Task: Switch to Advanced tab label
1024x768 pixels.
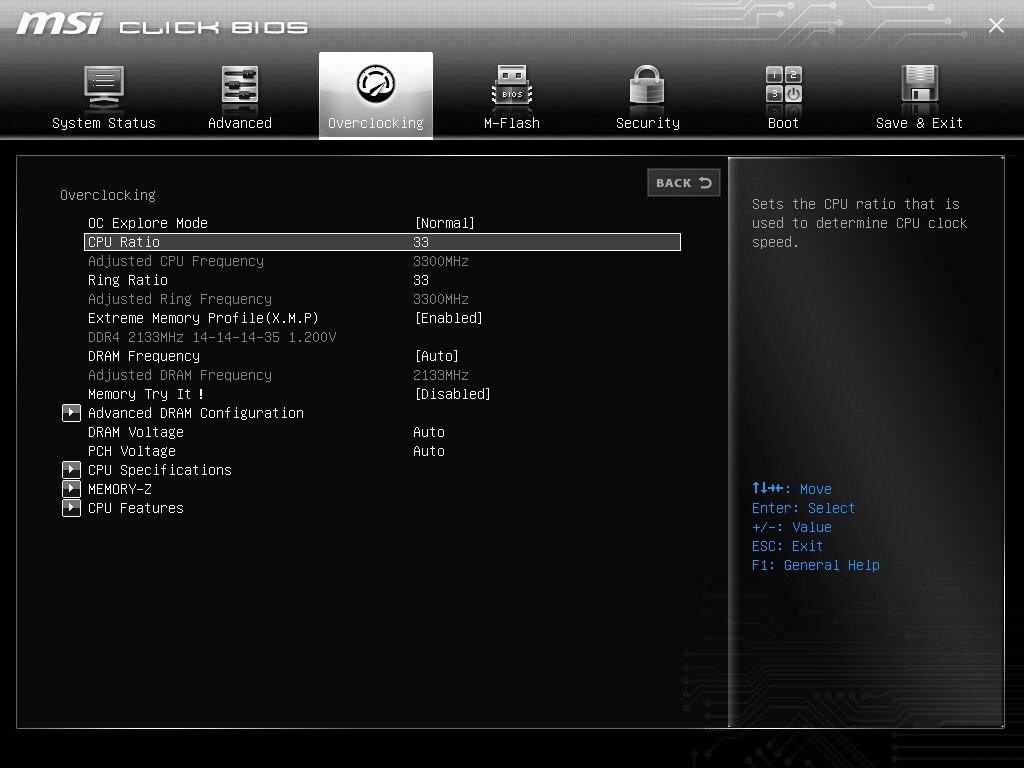Action: pos(240,123)
